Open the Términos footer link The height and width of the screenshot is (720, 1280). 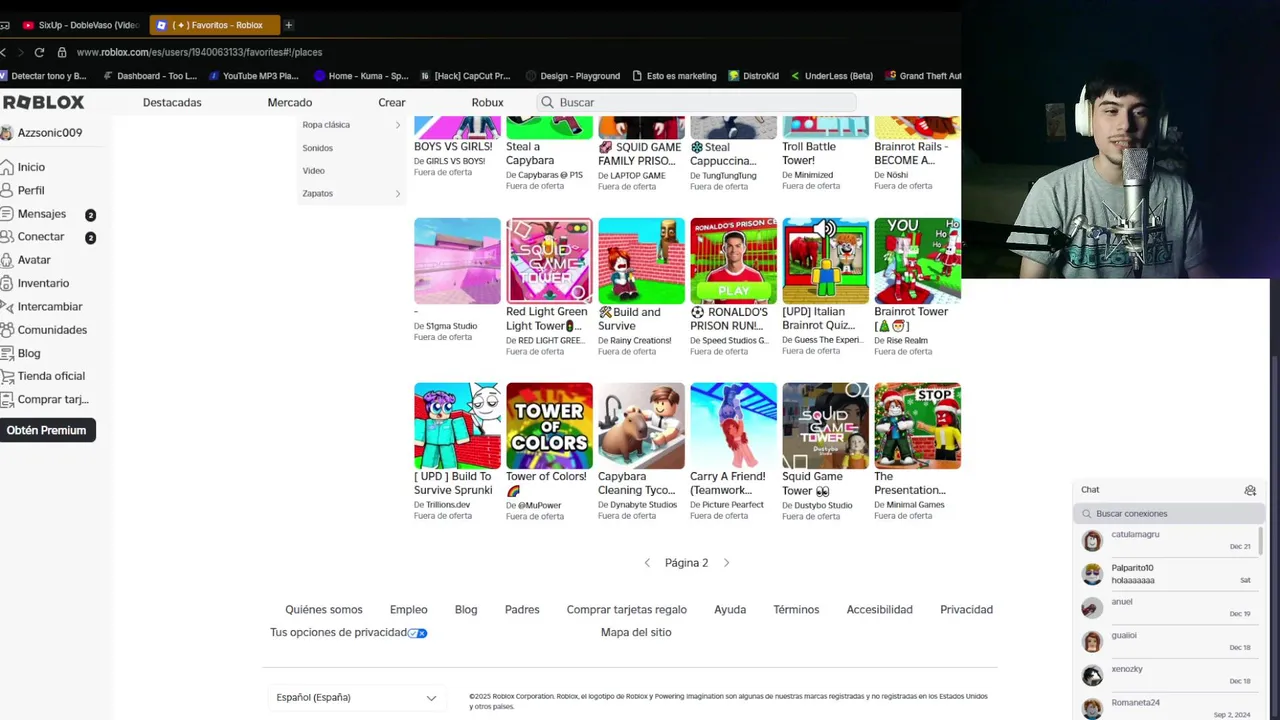point(796,610)
